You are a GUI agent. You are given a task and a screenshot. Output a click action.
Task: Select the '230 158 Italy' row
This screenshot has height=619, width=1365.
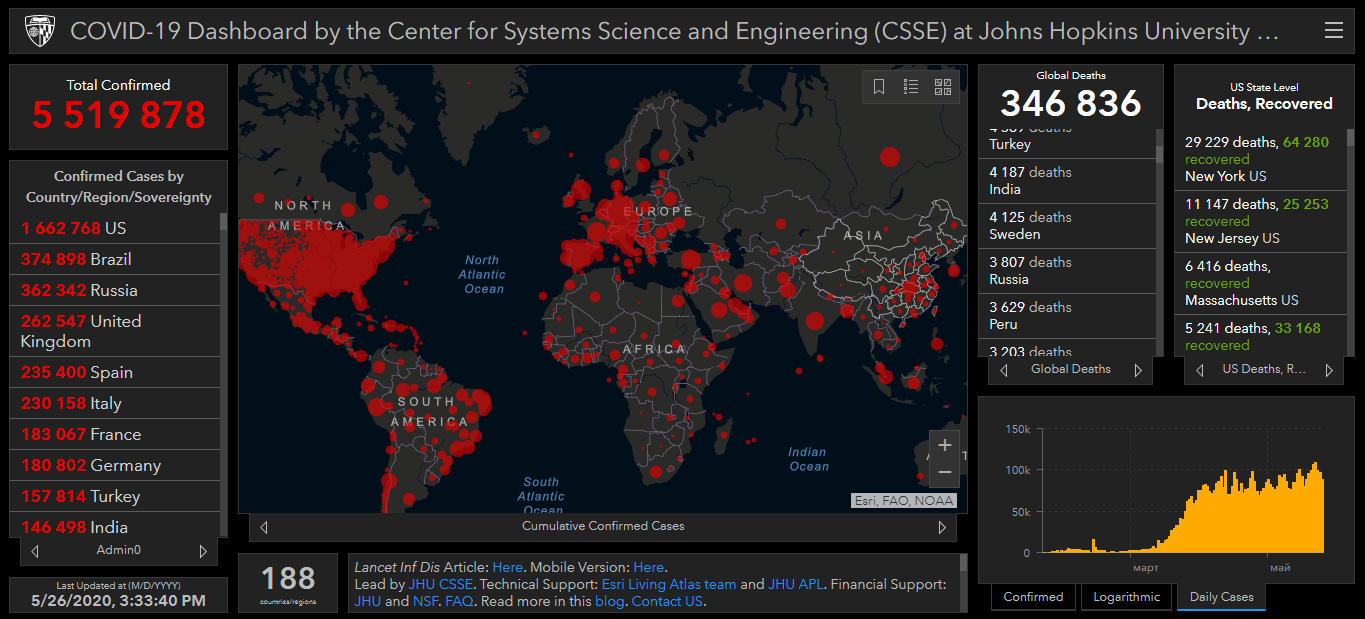115,403
